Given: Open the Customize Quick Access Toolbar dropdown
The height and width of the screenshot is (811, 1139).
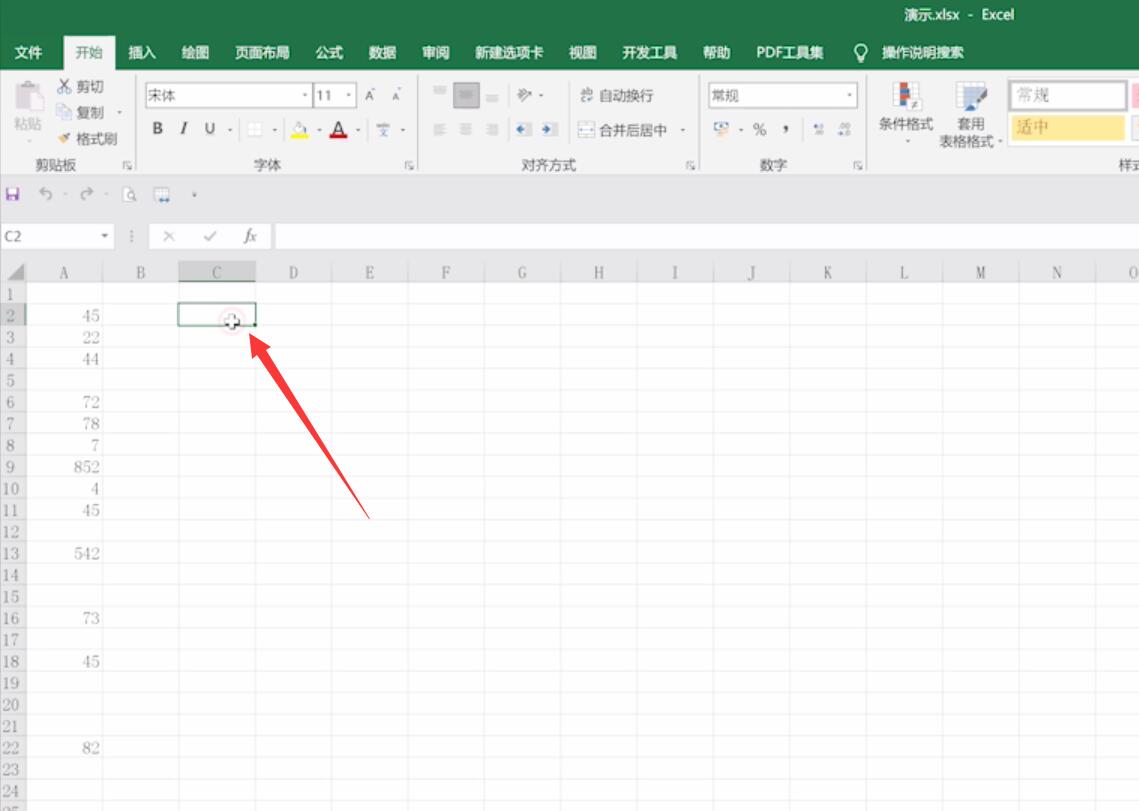Looking at the screenshot, I should (194, 195).
